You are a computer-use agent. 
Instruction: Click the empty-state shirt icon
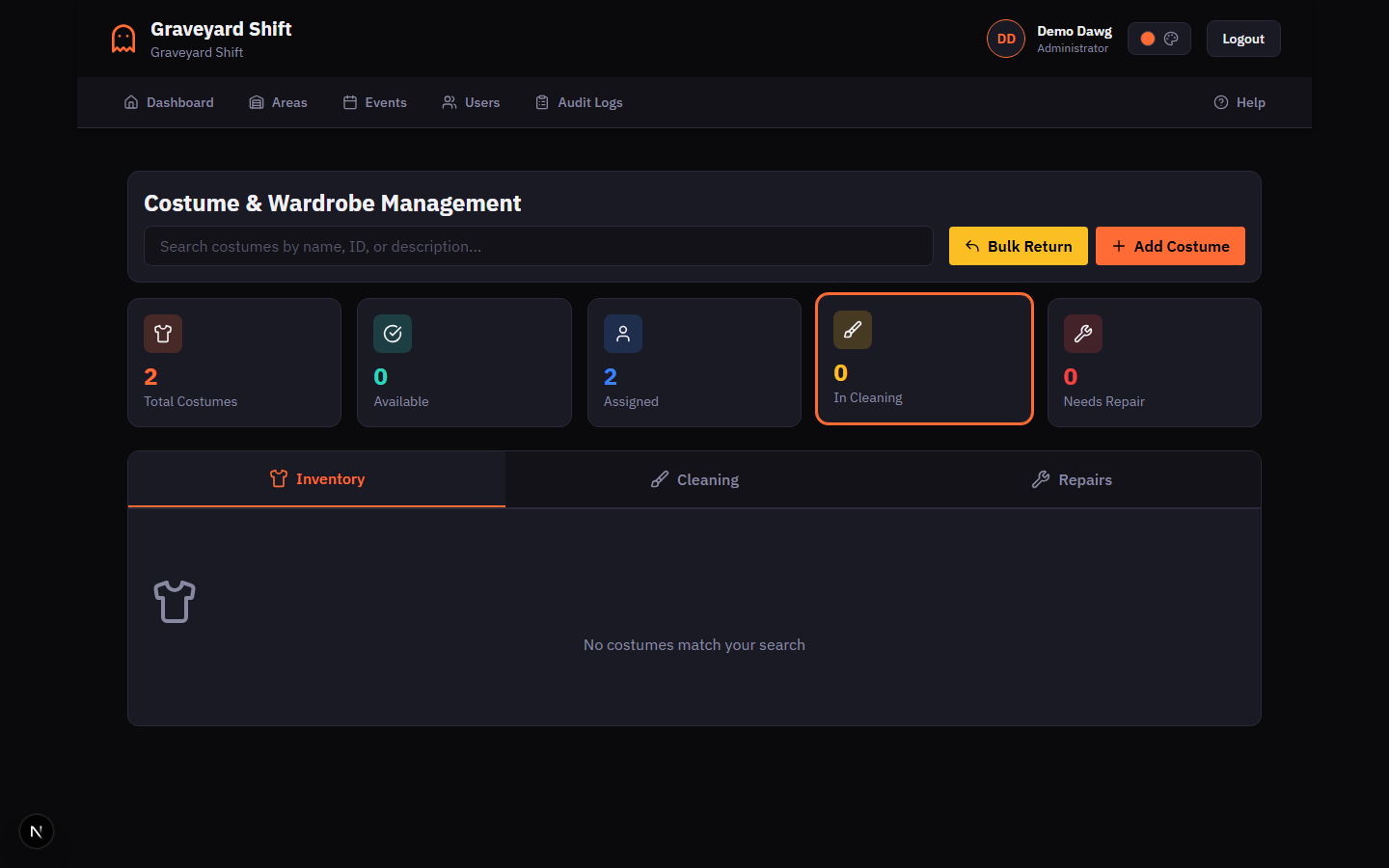point(175,601)
